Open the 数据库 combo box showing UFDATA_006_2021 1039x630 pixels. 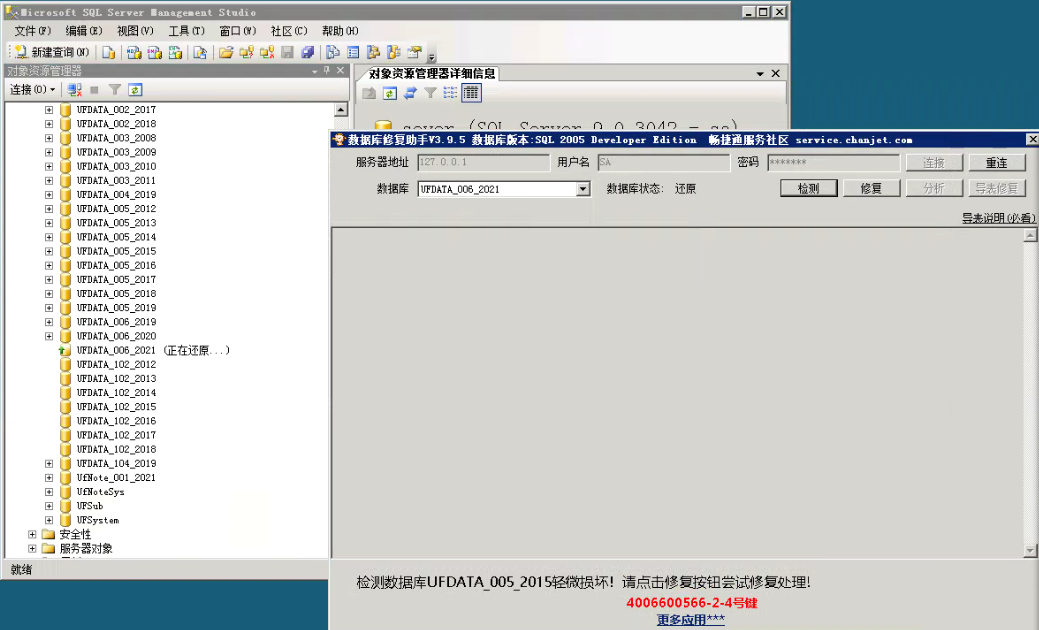point(504,189)
